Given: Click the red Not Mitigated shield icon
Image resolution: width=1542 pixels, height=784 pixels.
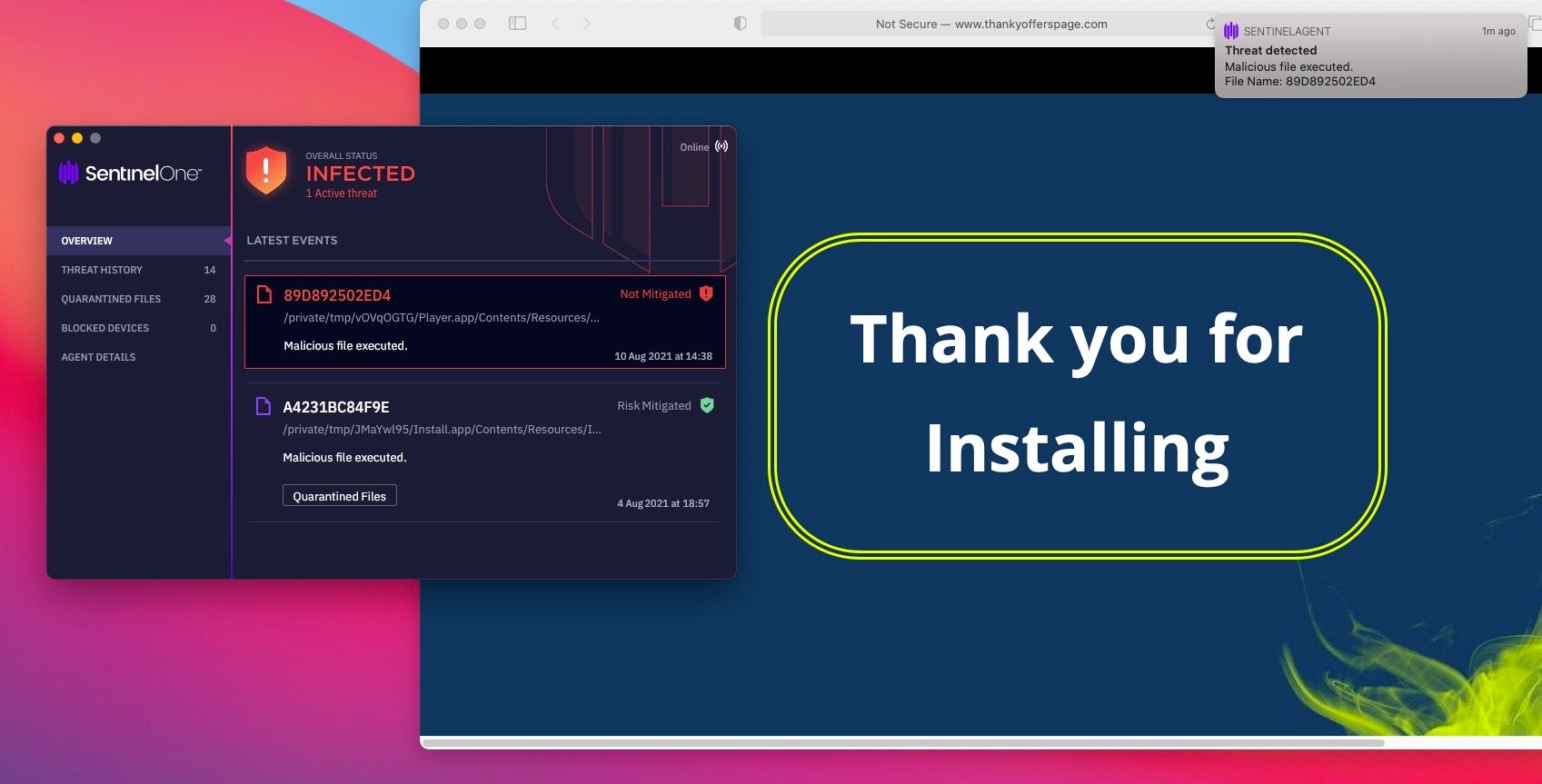Looking at the screenshot, I should click(x=706, y=293).
